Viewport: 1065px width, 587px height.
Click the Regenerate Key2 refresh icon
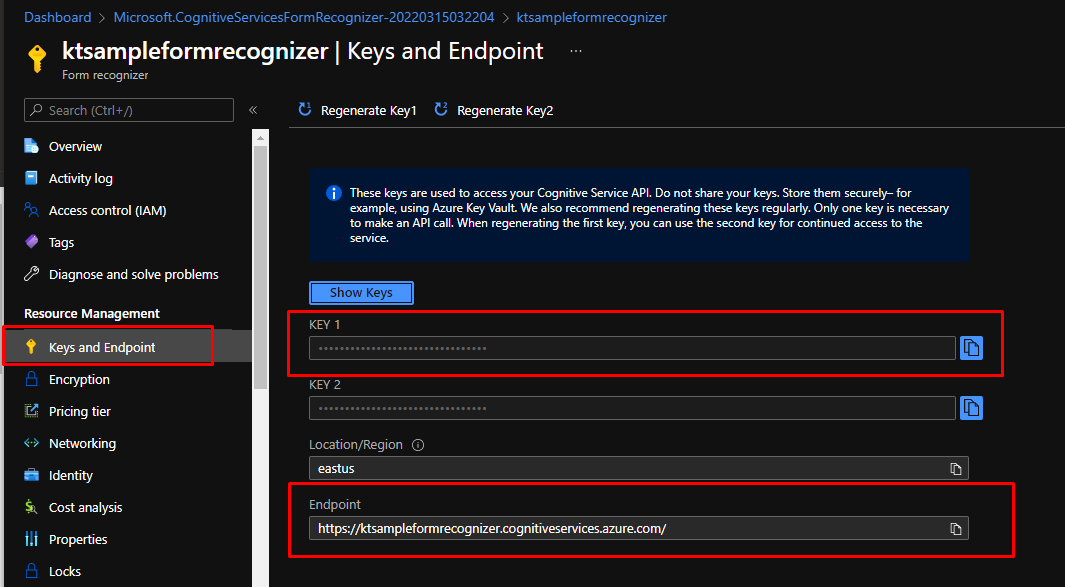click(441, 110)
